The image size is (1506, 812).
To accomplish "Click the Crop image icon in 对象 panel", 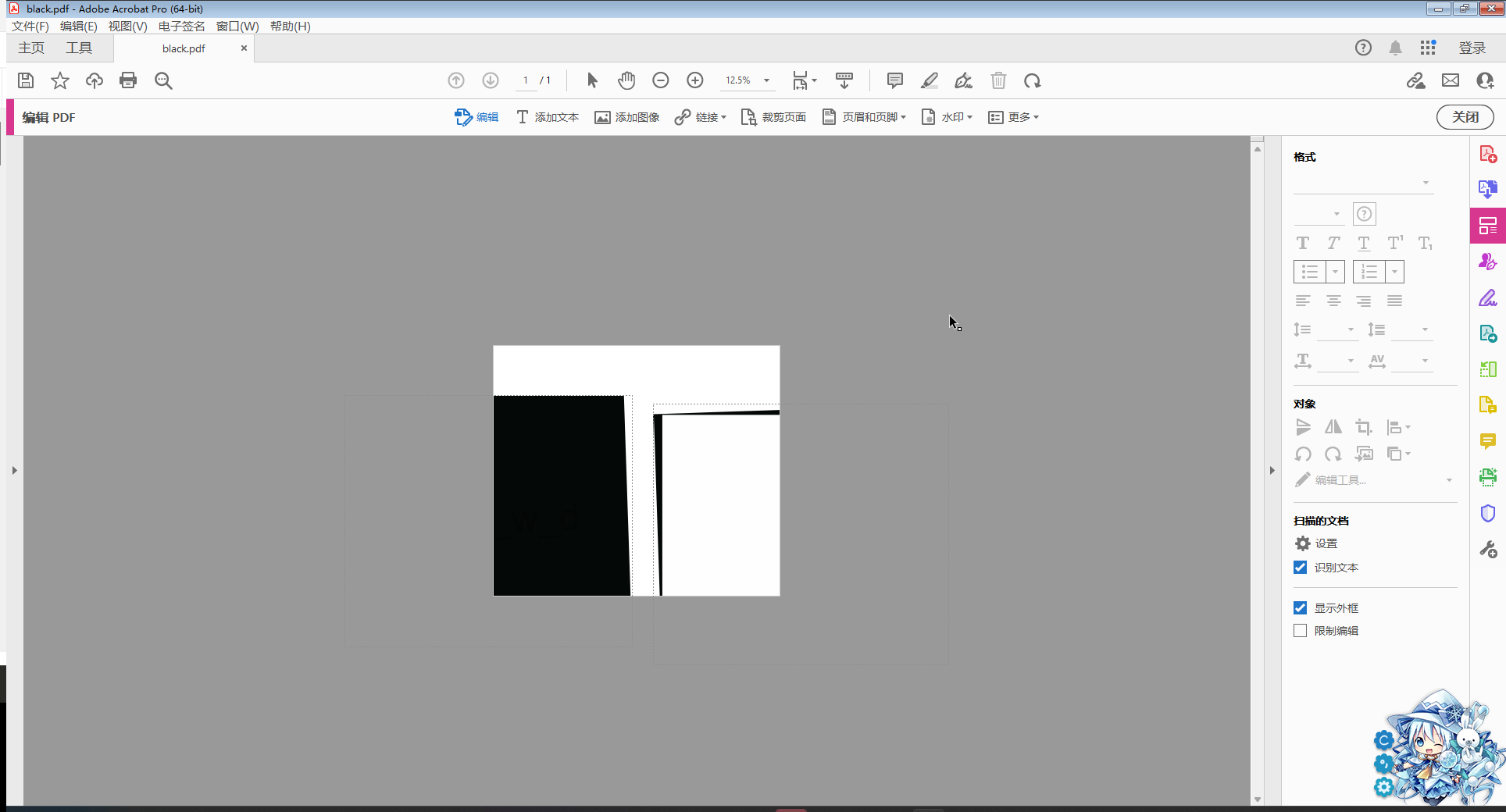I will [1363, 427].
